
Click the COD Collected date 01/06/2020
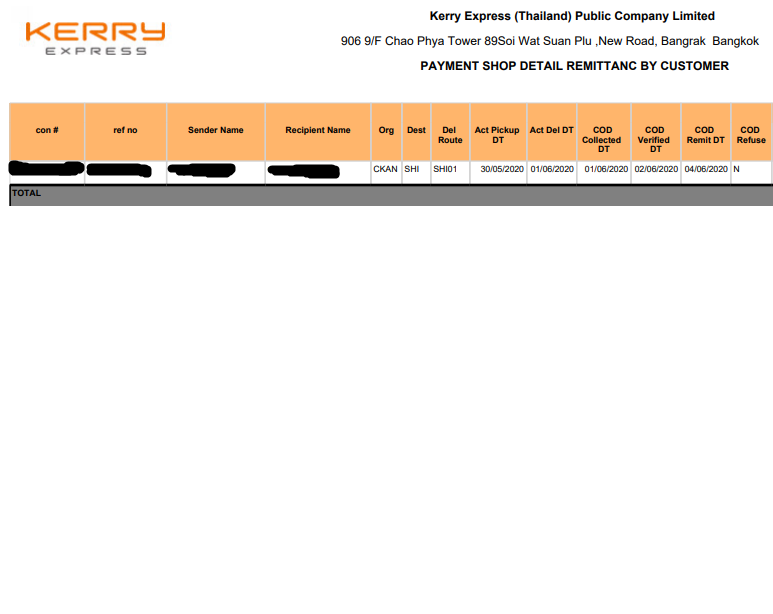tap(606, 169)
